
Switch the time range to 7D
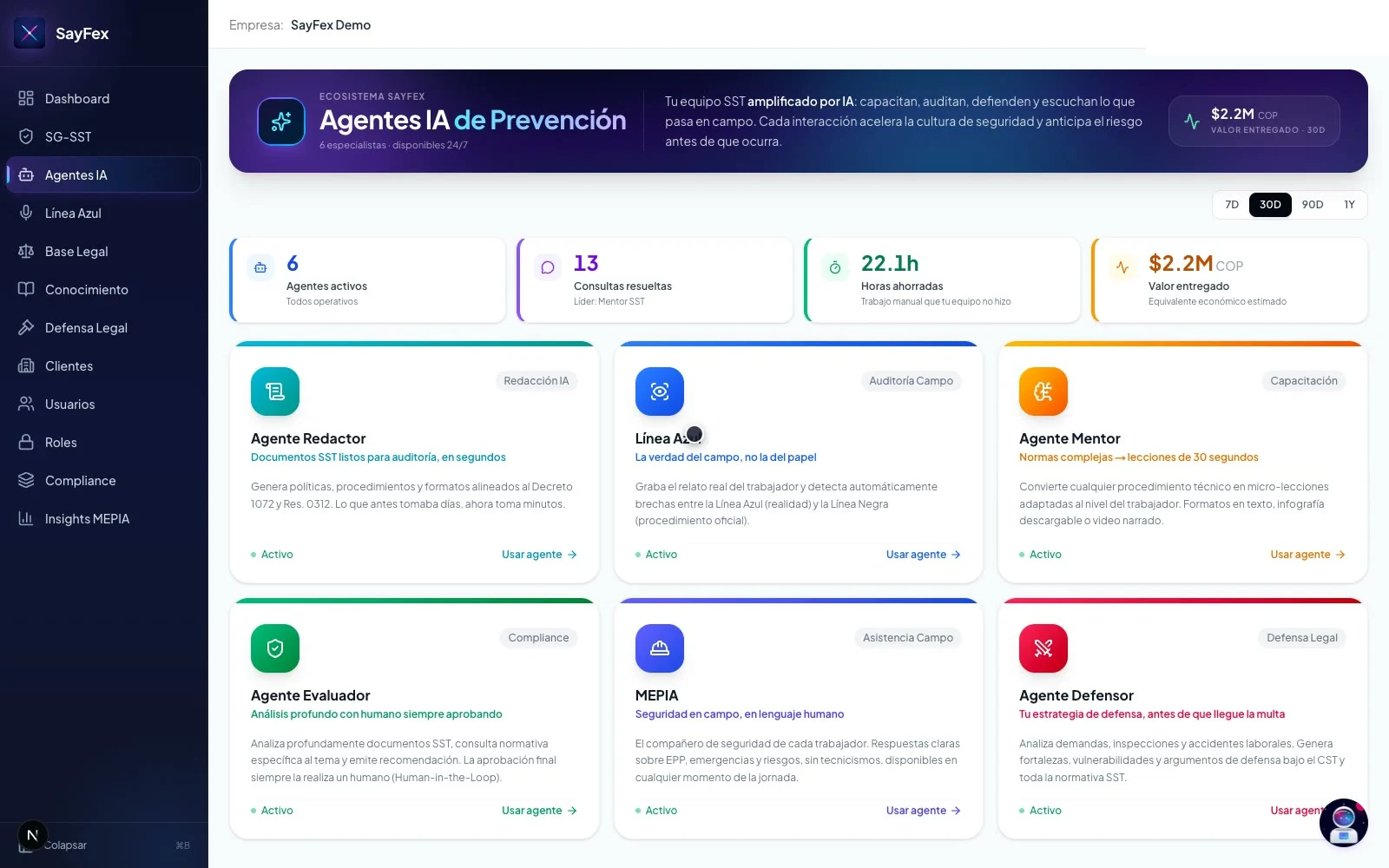(1231, 205)
